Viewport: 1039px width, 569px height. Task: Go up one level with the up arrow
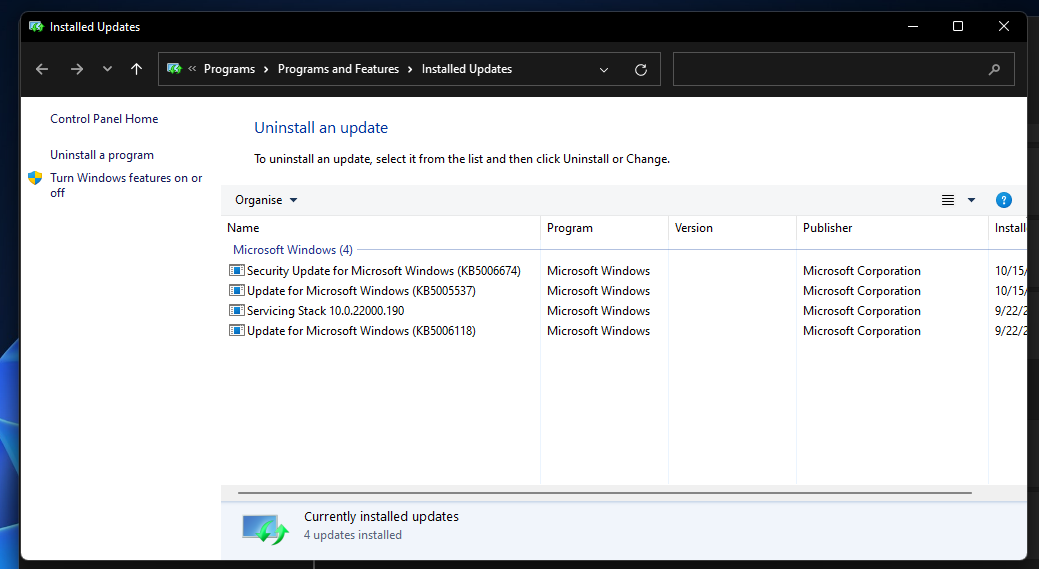137,69
